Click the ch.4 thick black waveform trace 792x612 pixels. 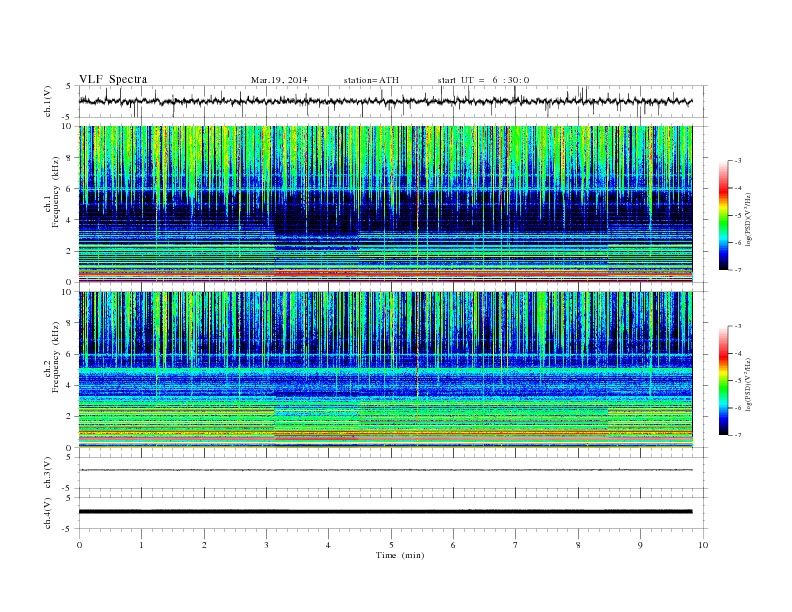[x=385, y=512]
